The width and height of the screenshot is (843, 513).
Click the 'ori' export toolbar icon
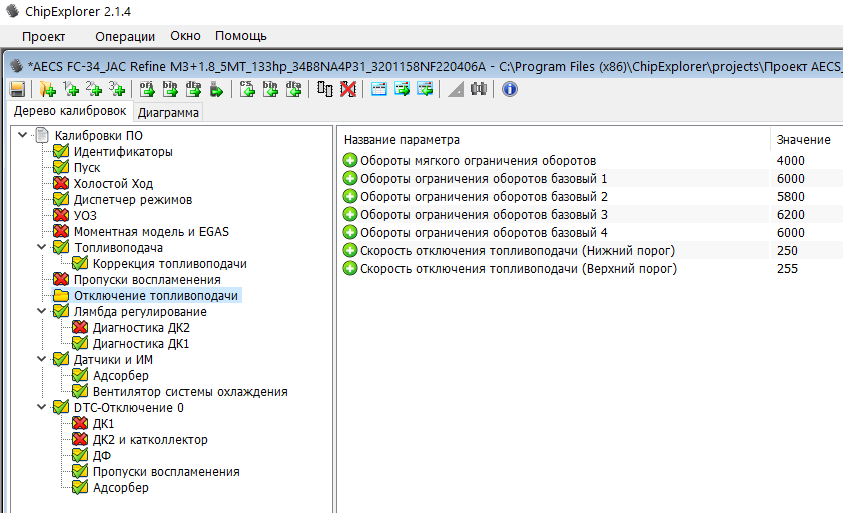(x=147, y=89)
